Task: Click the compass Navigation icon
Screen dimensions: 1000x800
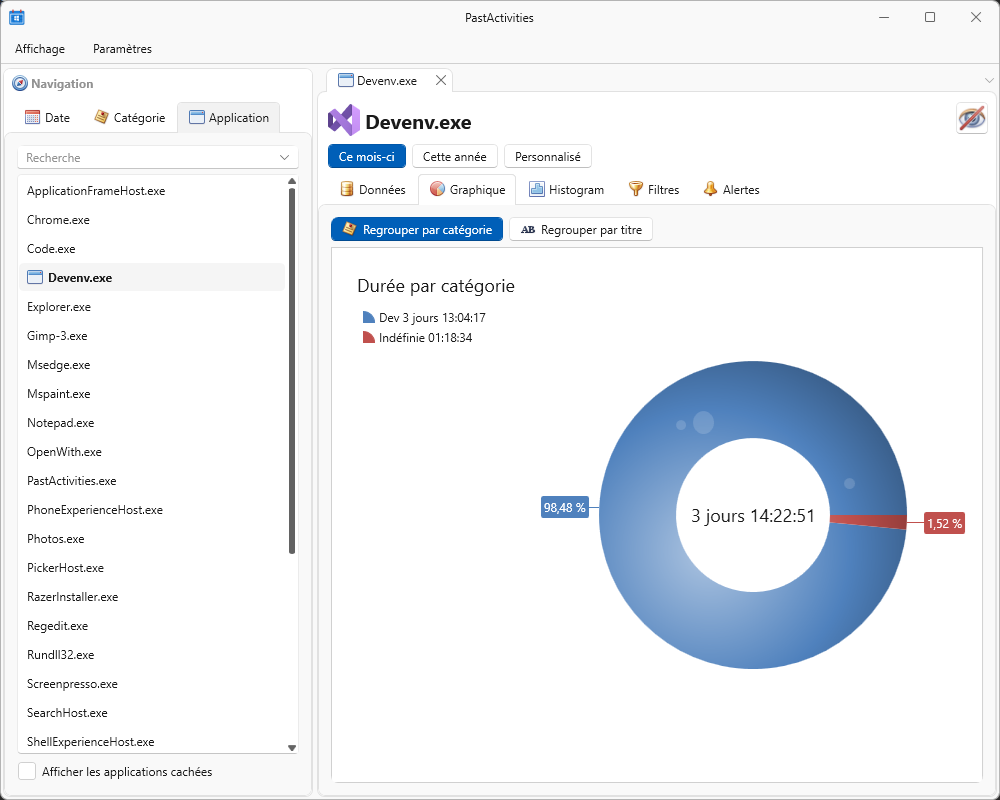Action: pyautogui.click(x=20, y=84)
